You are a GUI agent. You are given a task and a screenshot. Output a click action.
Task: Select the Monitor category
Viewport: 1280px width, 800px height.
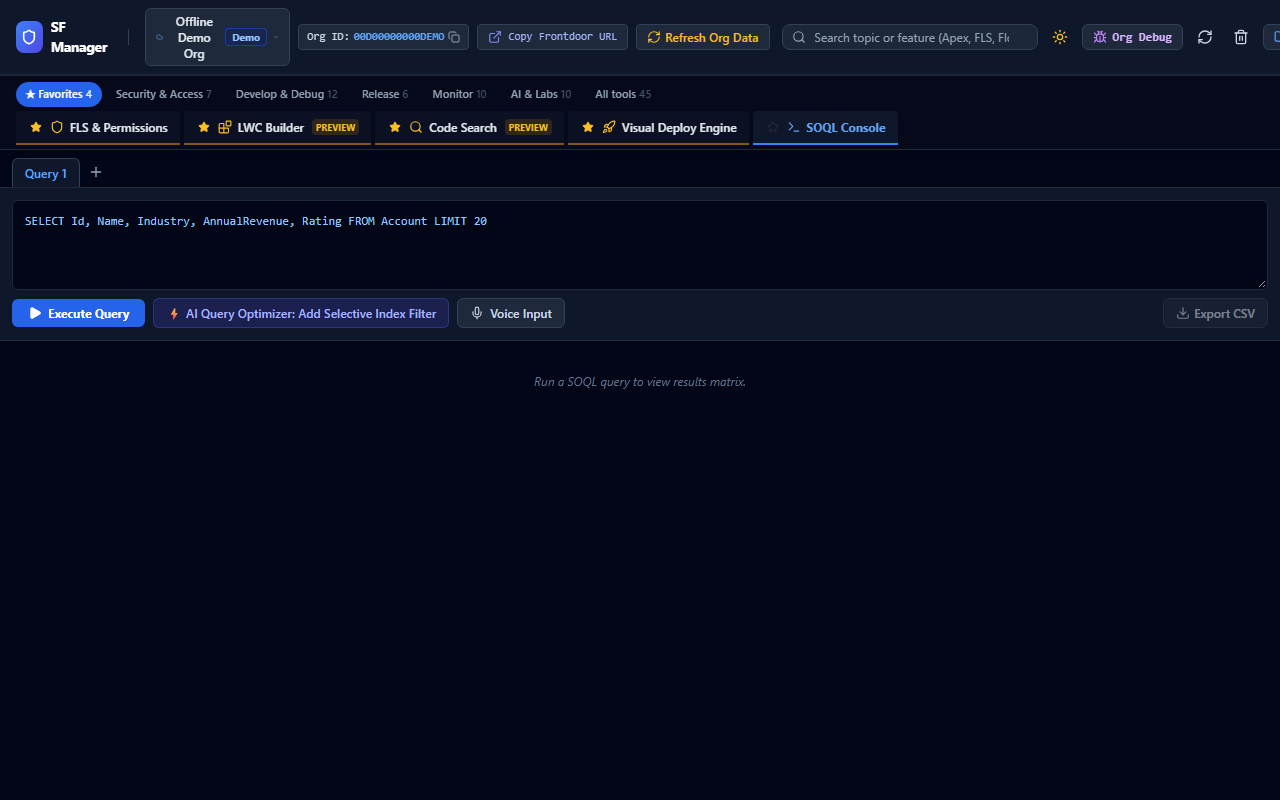[x=459, y=94]
